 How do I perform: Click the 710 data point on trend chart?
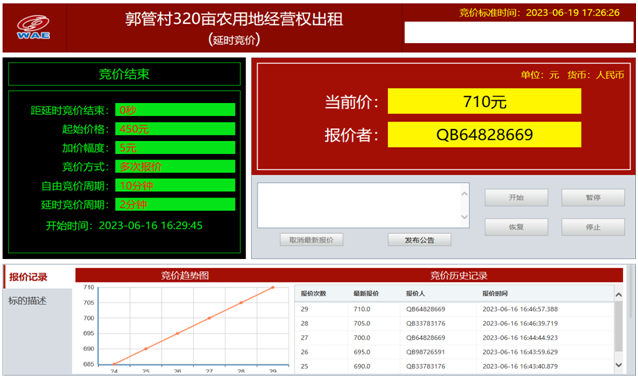point(273,287)
